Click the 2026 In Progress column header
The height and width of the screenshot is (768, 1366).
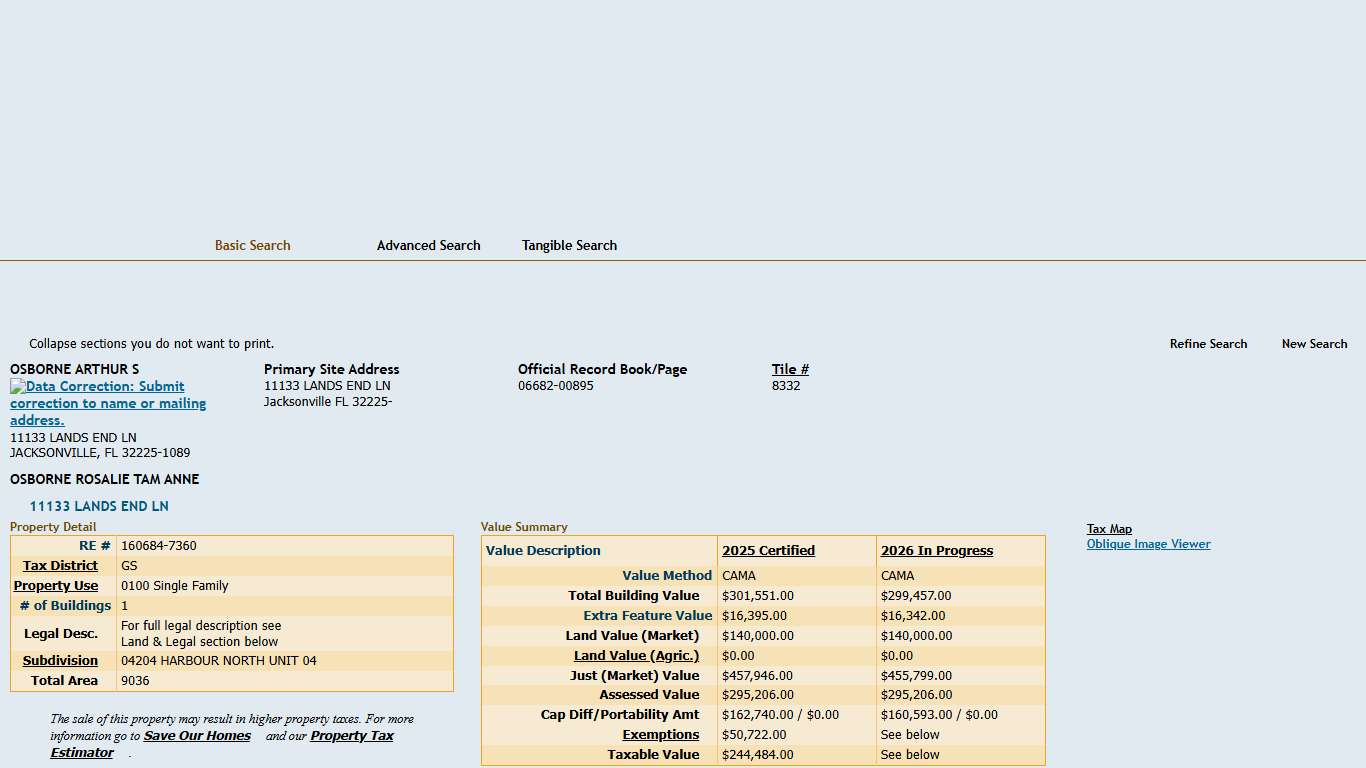[x=936, y=550]
